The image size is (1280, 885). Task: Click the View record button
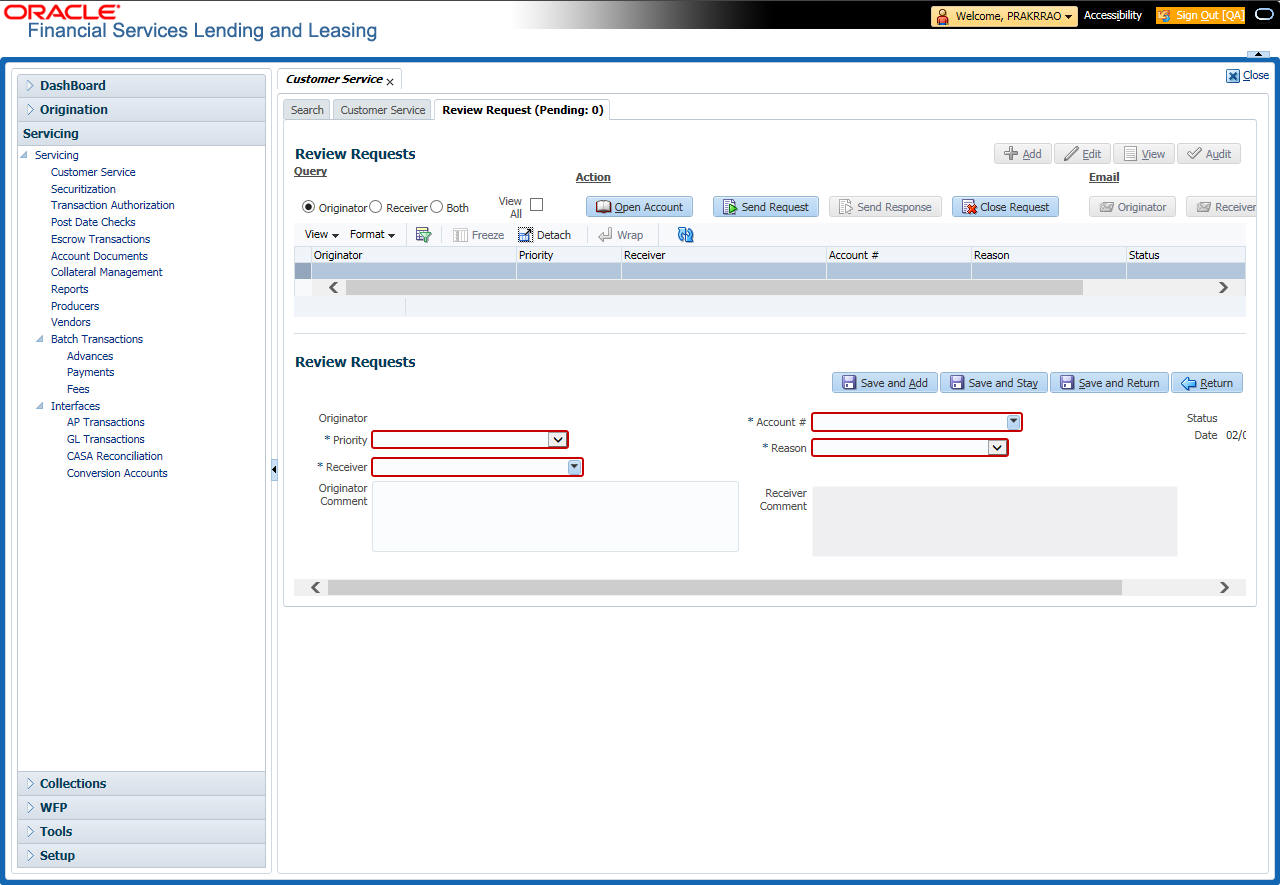1144,154
